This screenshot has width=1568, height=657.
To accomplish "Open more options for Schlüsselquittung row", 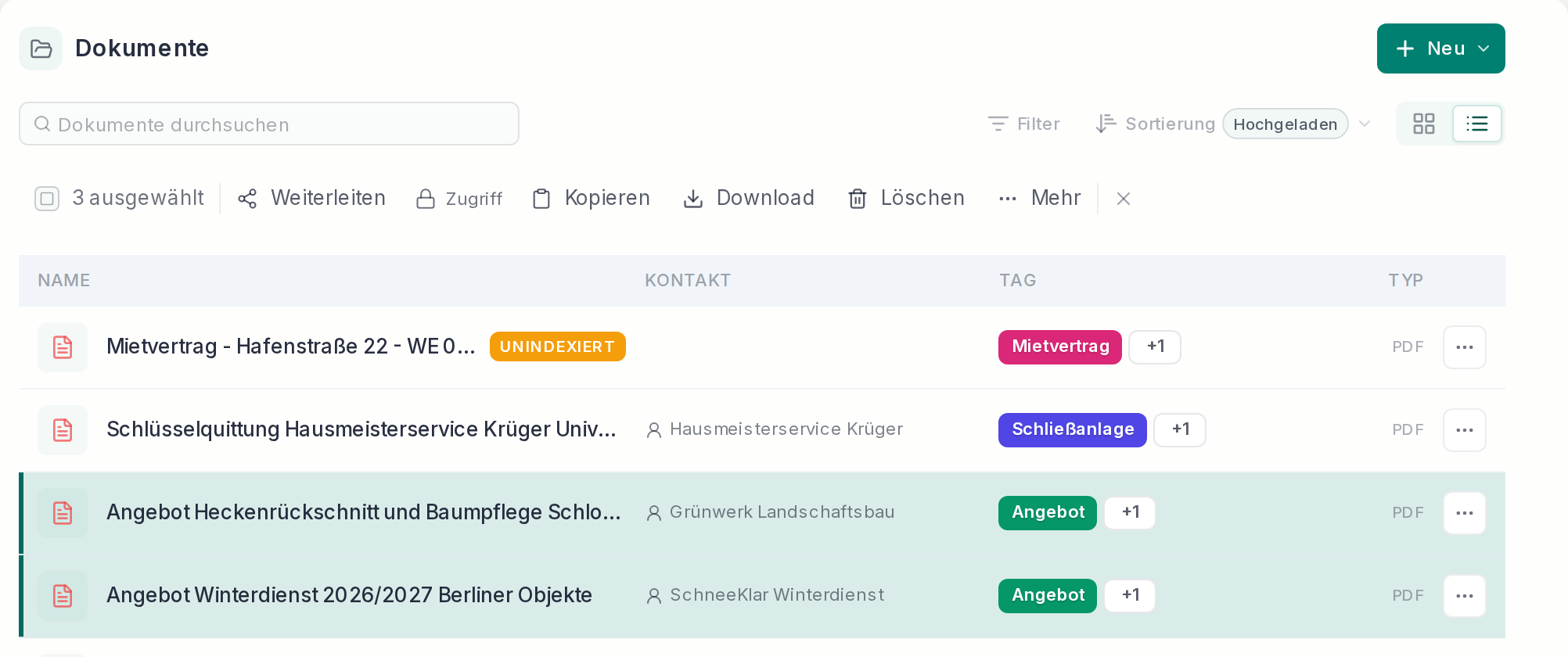I will [x=1465, y=430].
